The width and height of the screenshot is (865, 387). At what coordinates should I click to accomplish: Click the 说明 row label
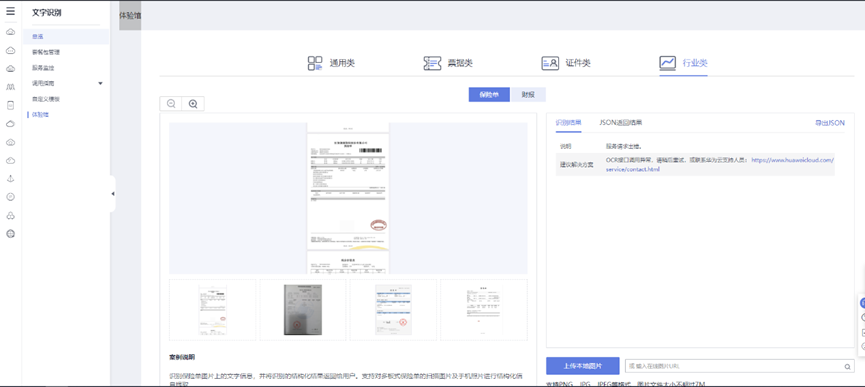565,147
